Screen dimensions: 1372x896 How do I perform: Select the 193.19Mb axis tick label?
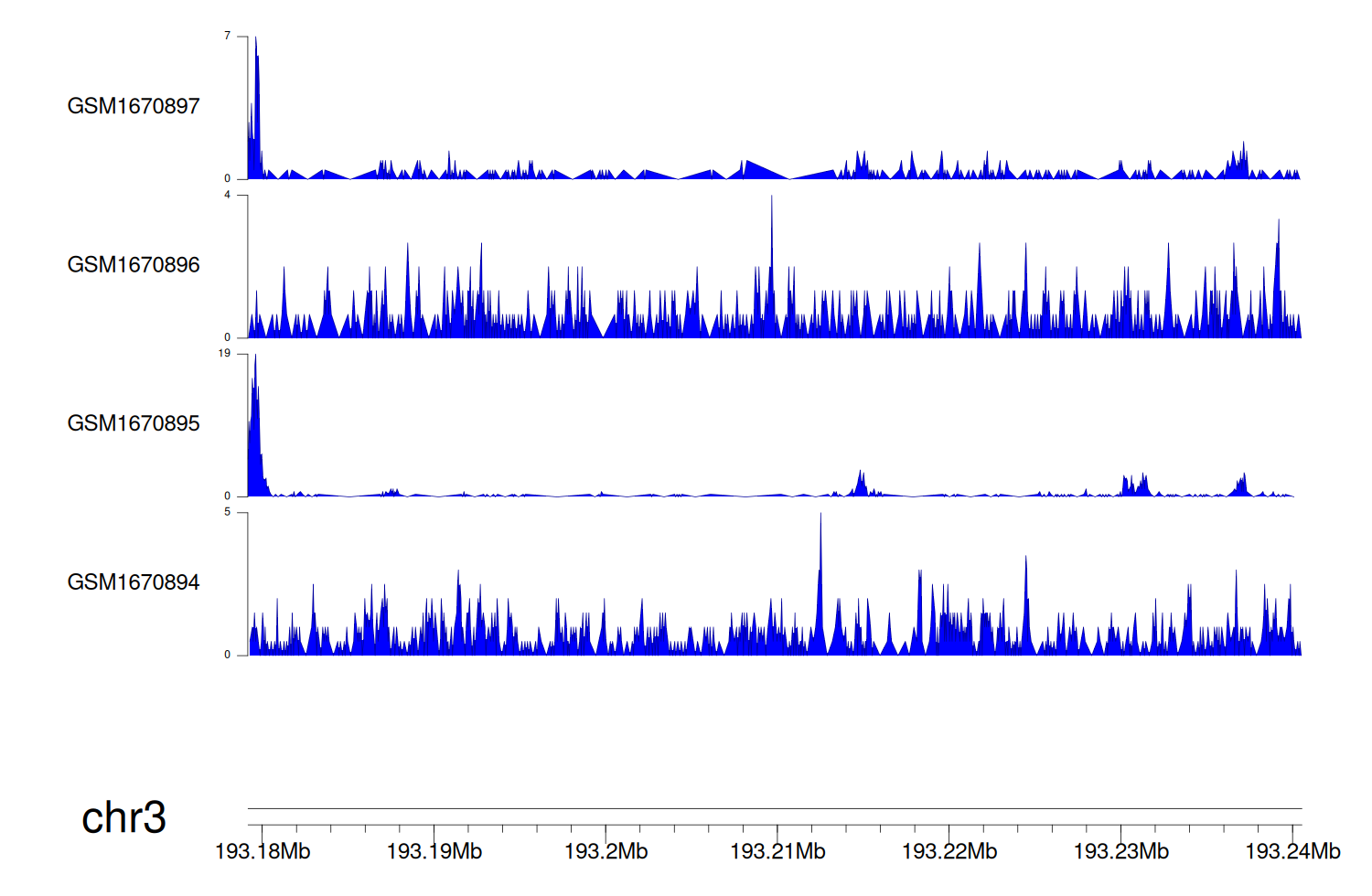[x=434, y=852]
